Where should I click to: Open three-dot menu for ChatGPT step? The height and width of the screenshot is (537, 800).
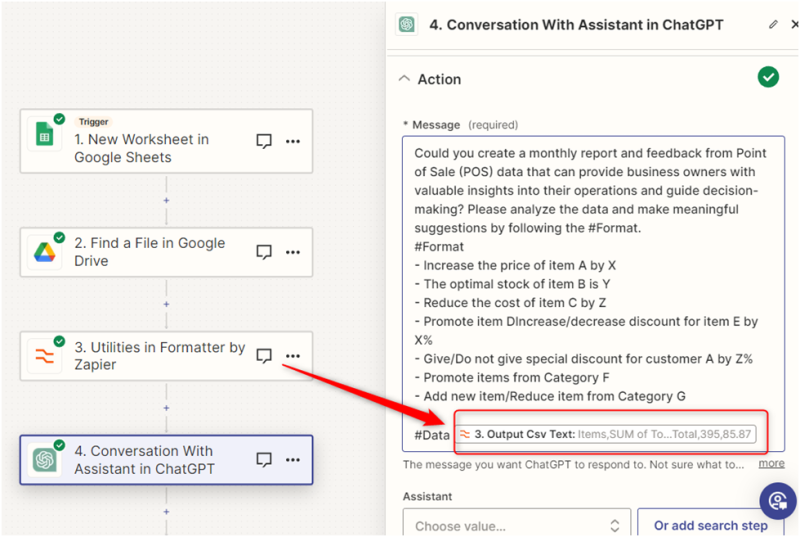point(293,460)
